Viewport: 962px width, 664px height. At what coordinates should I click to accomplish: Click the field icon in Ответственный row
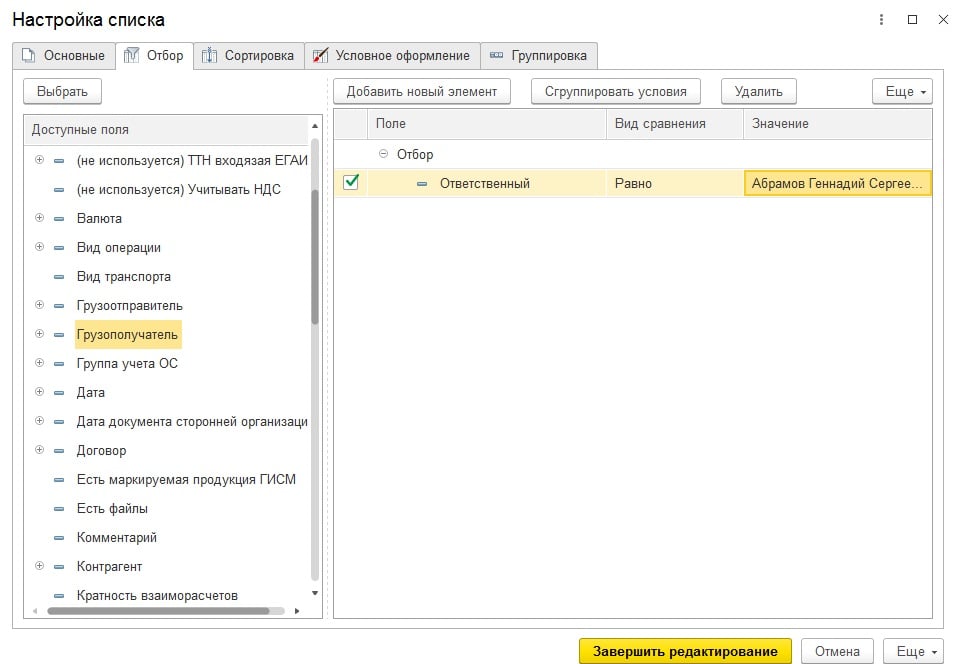(422, 184)
